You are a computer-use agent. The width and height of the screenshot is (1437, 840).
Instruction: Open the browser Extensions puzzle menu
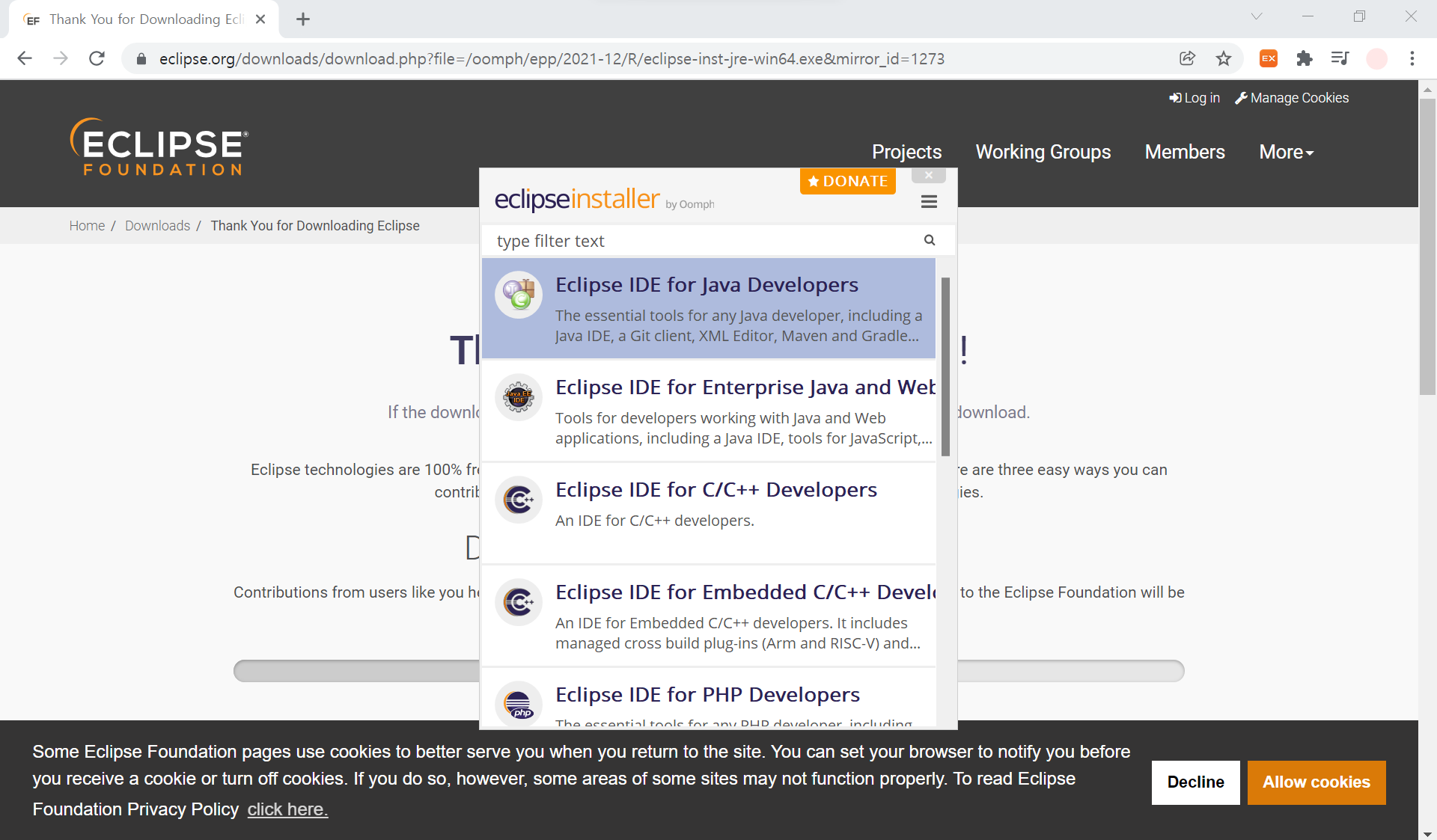coord(1305,58)
